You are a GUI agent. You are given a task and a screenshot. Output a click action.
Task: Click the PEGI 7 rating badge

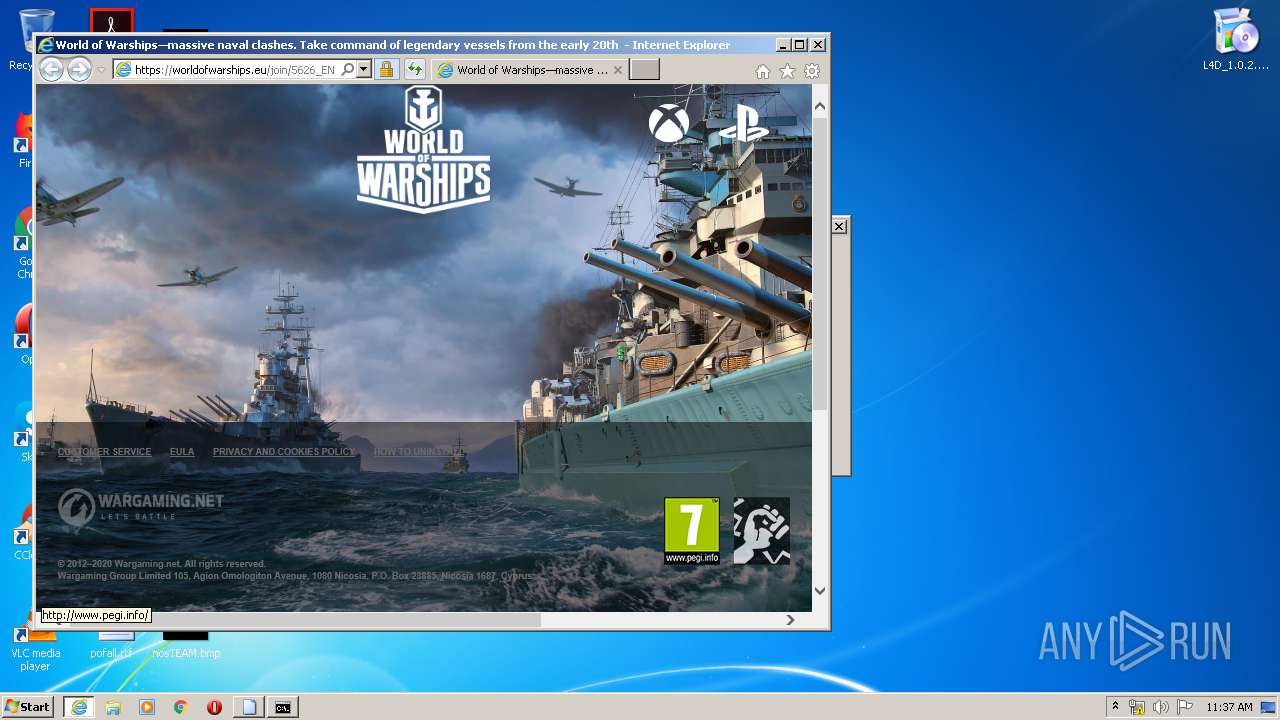[x=692, y=531]
